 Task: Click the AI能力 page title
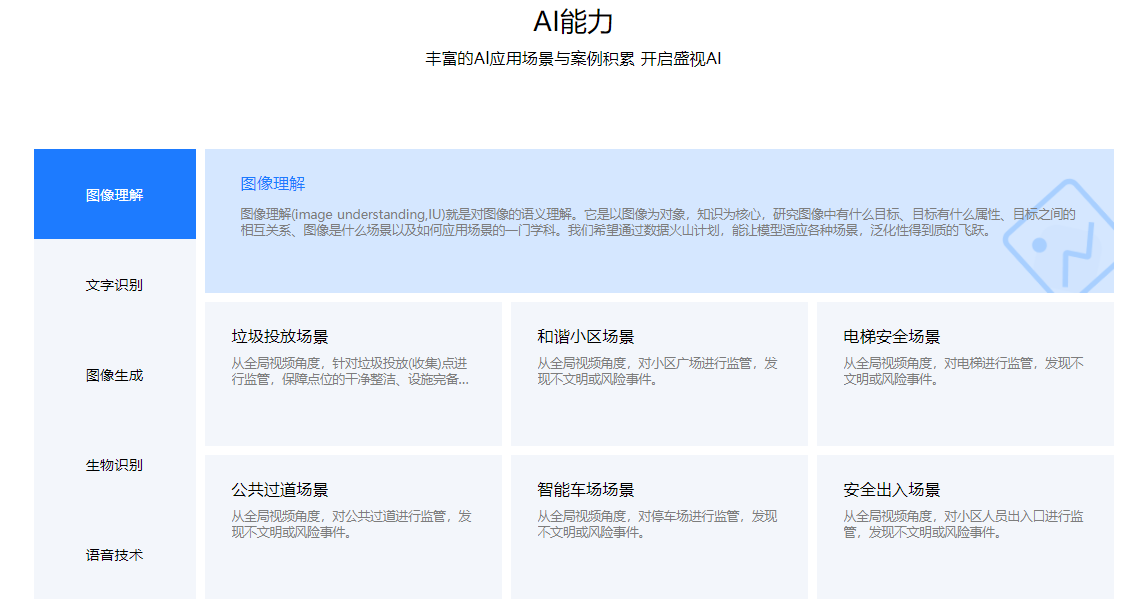click(564, 22)
